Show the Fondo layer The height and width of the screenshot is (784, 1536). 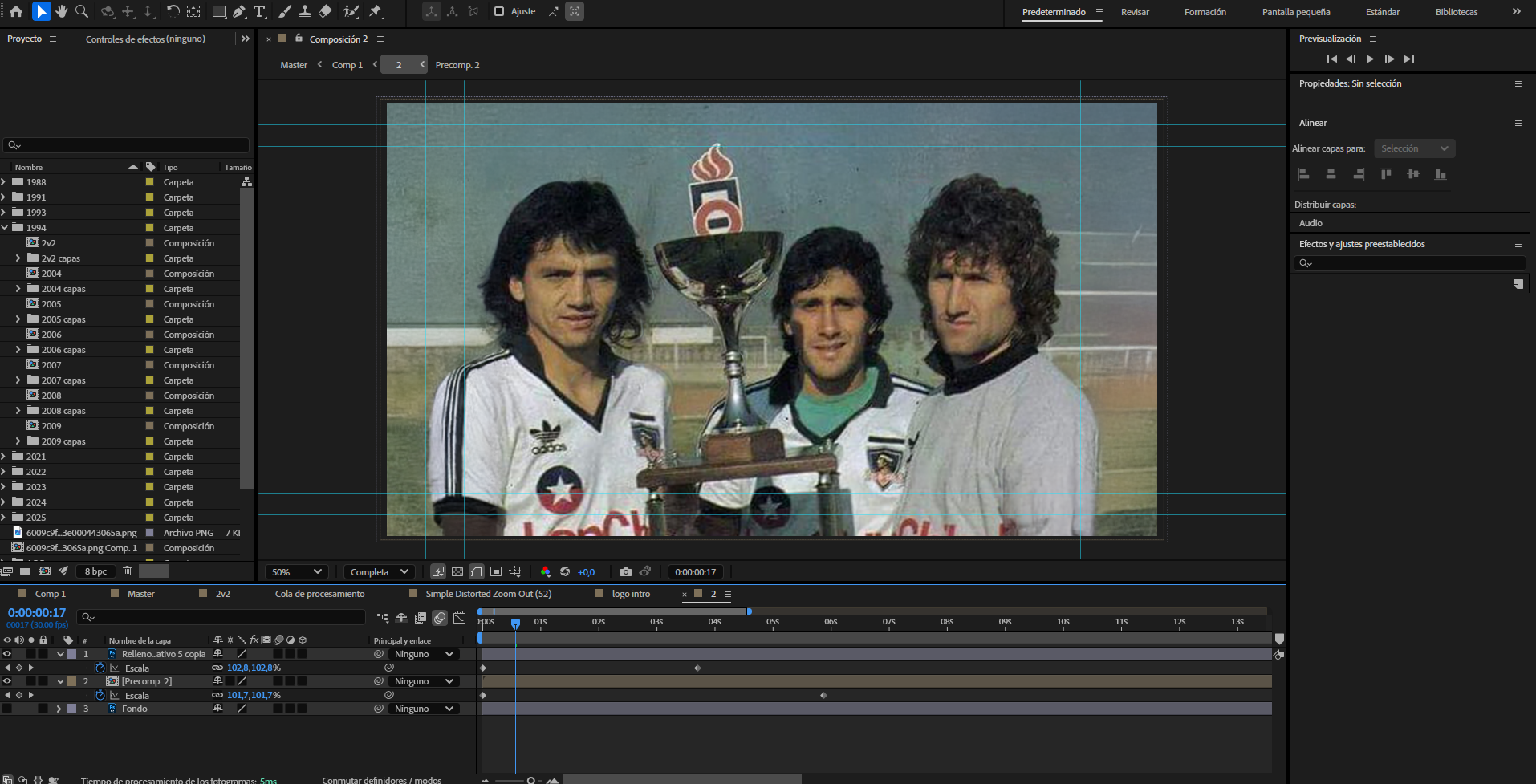tap(7, 709)
